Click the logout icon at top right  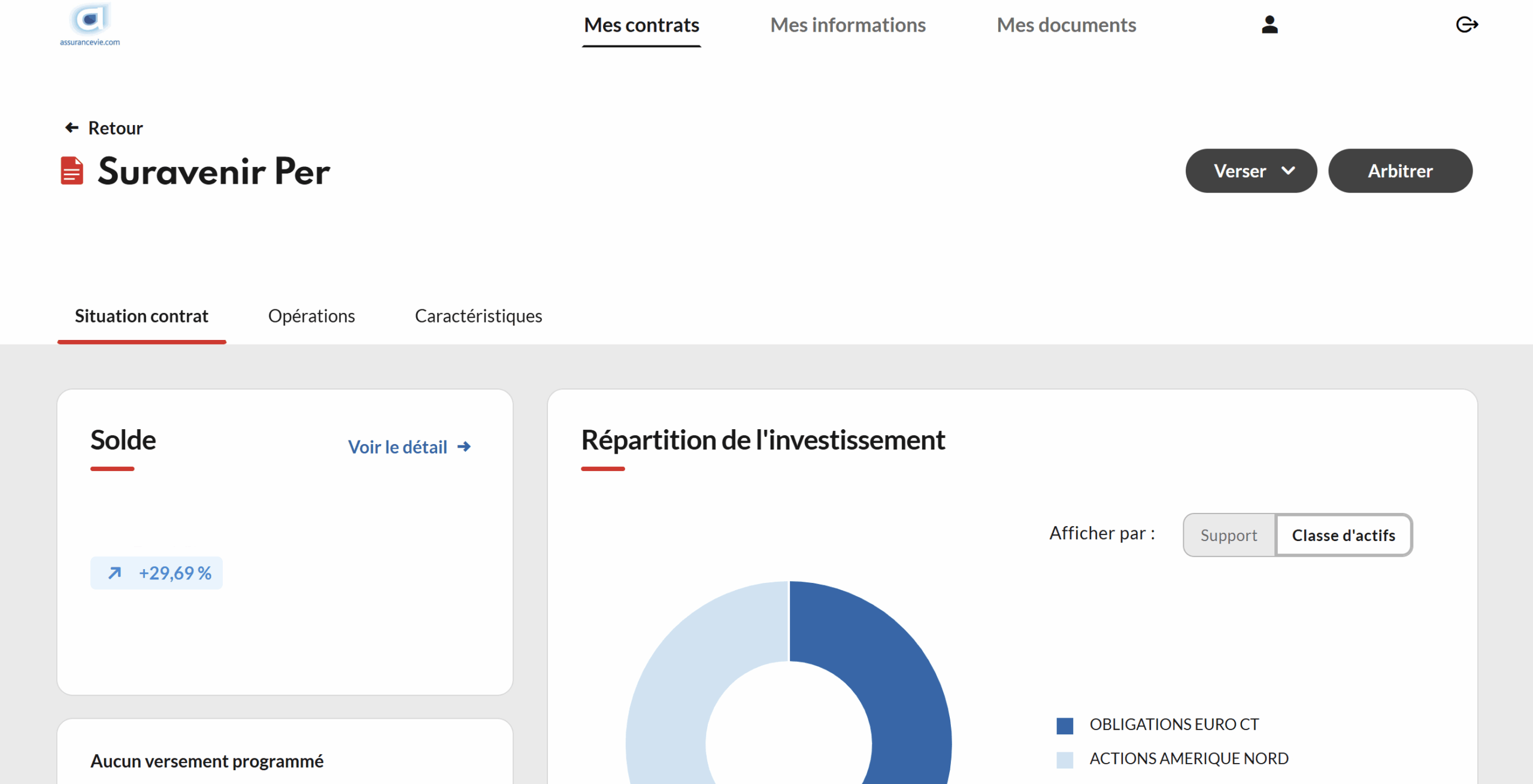1467,24
